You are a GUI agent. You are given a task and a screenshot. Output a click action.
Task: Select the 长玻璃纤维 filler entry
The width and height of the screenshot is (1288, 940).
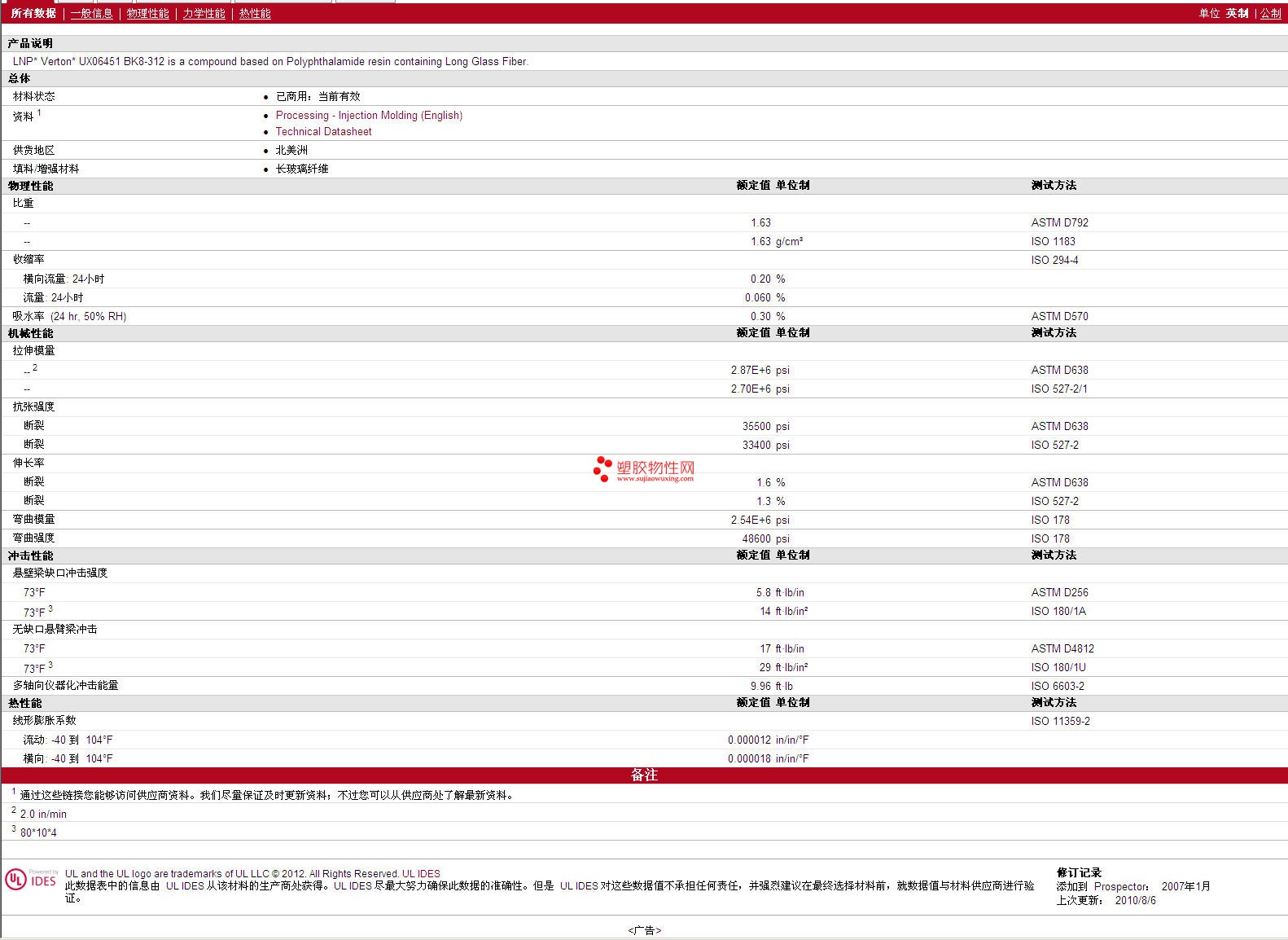tap(302, 169)
